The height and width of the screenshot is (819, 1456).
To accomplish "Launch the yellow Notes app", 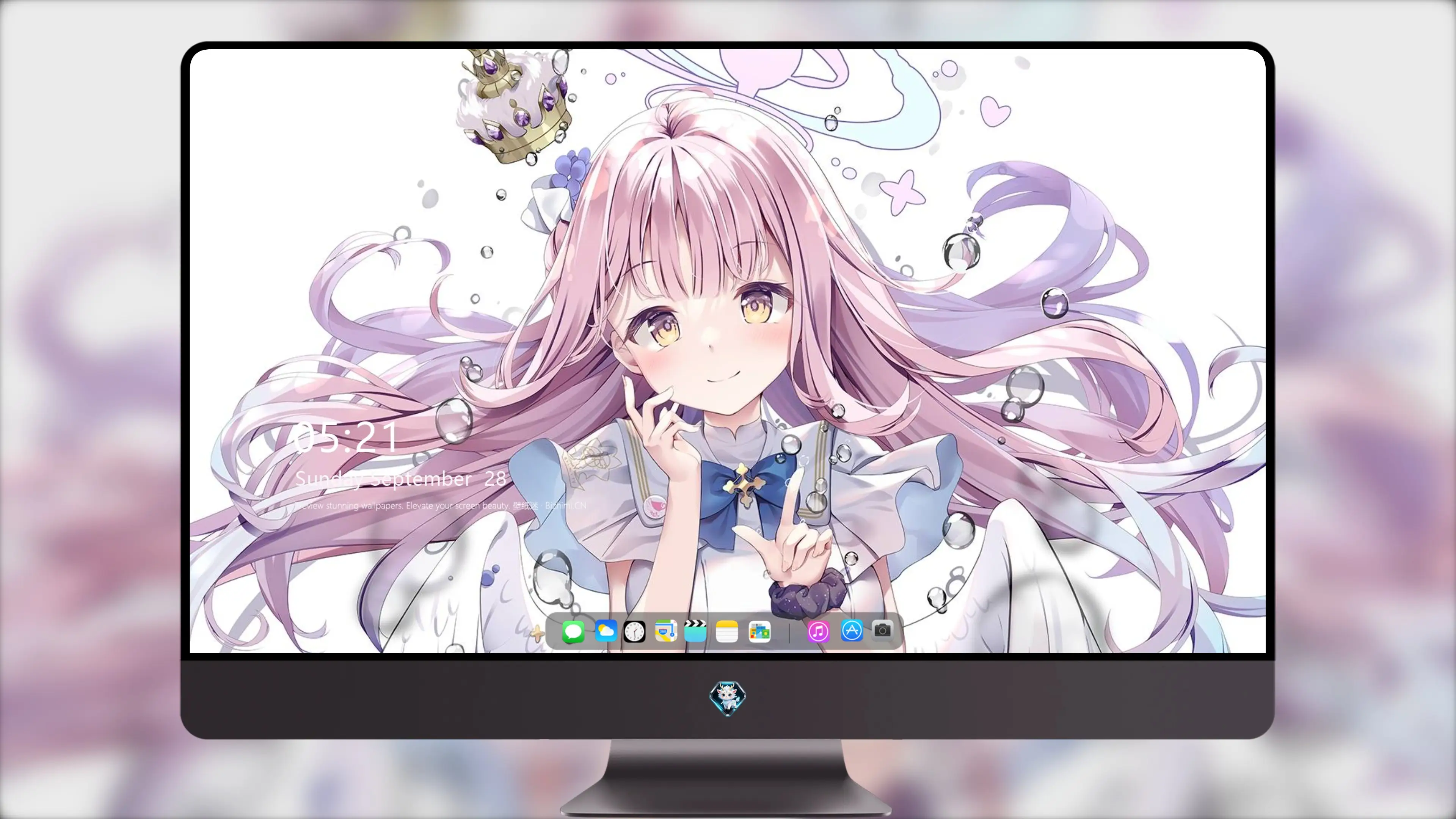I will point(726,631).
